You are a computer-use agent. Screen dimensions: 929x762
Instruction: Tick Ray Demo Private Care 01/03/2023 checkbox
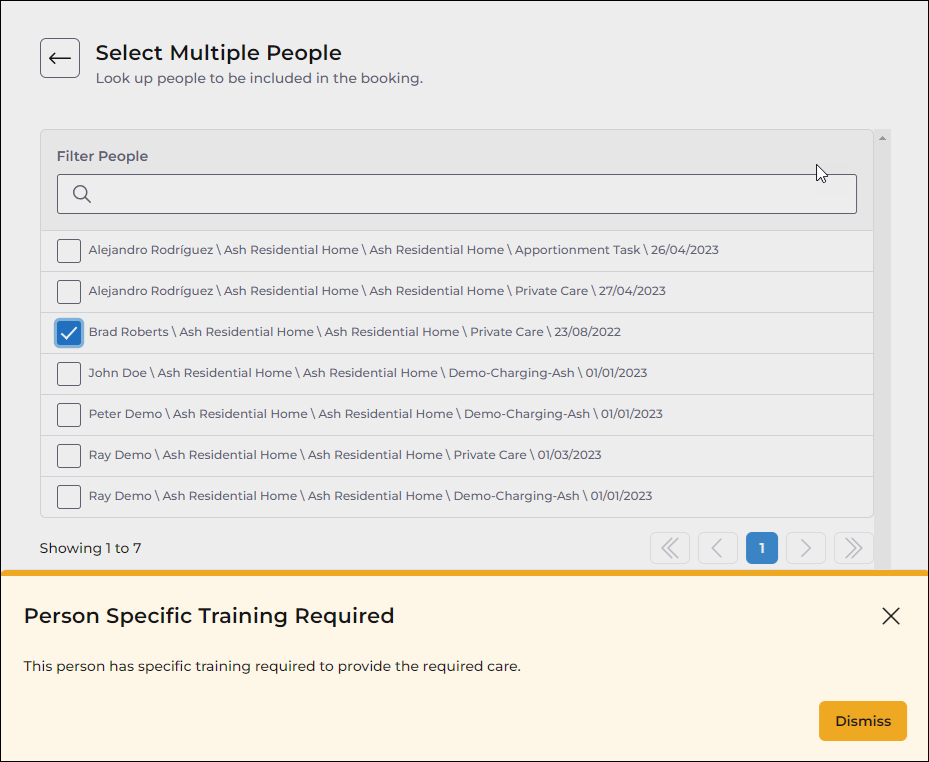[69, 456]
